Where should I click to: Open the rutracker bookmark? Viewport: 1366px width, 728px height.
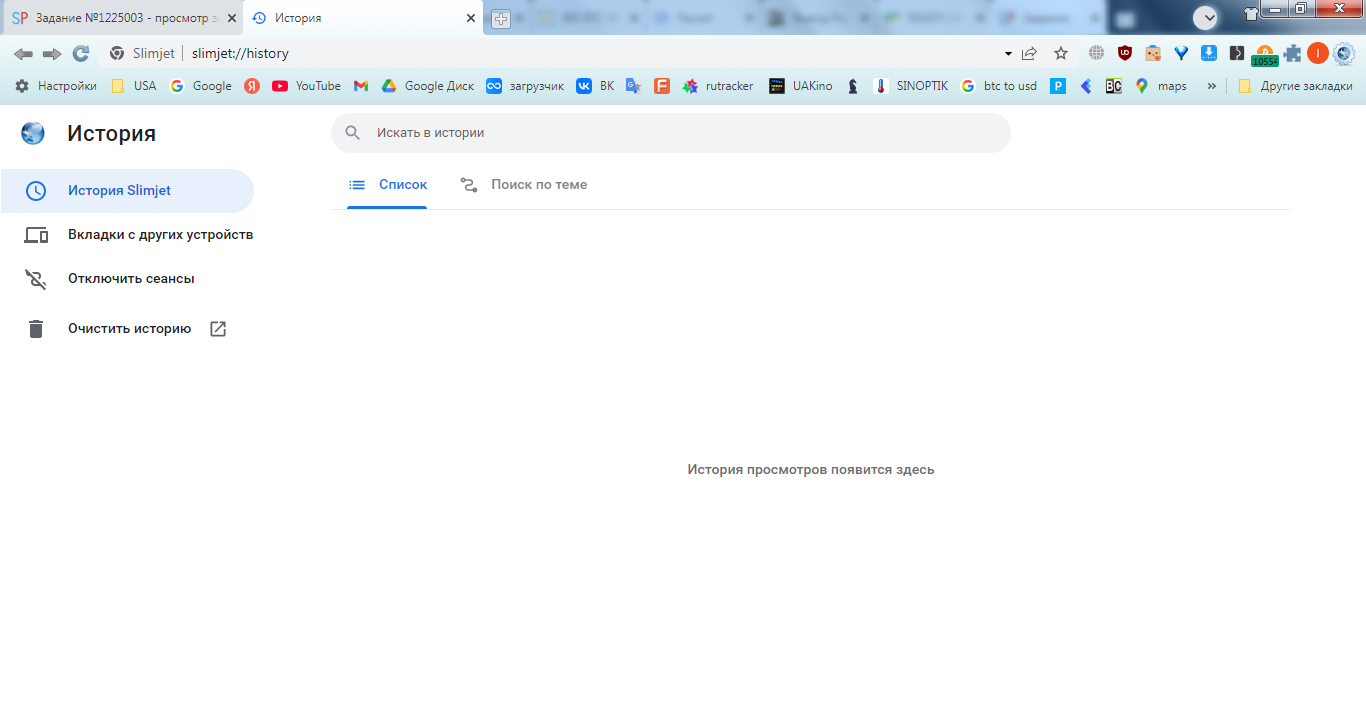(718, 86)
